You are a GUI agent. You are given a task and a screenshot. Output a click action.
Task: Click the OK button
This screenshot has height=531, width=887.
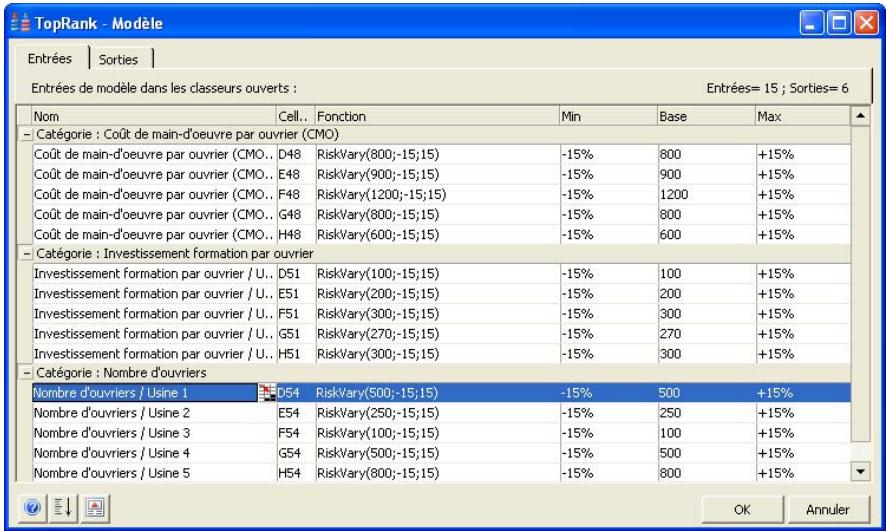[x=742, y=510]
